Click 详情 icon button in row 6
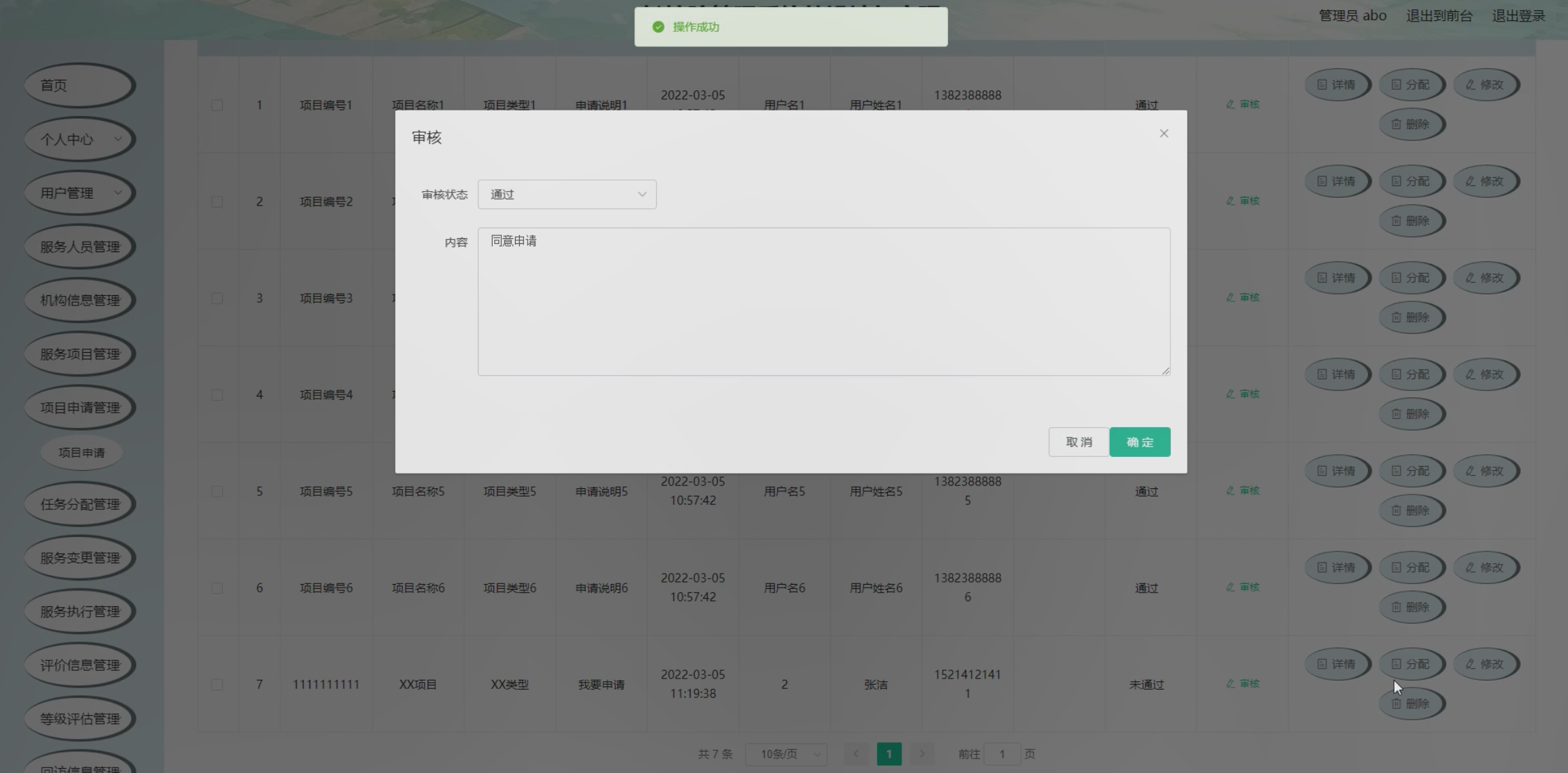1568x773 pixels. click(1337, 567)
